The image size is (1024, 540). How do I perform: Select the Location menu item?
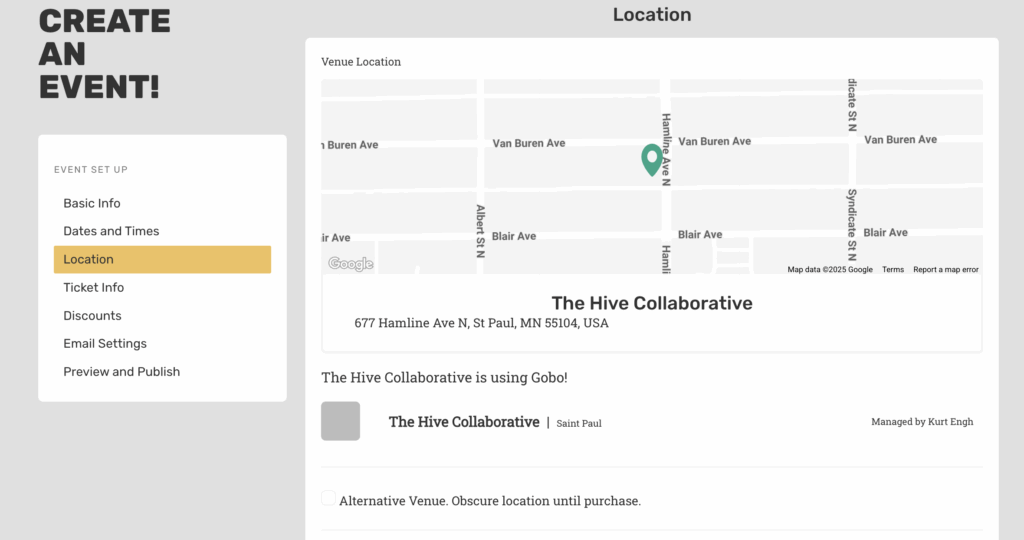pos(162,259)
